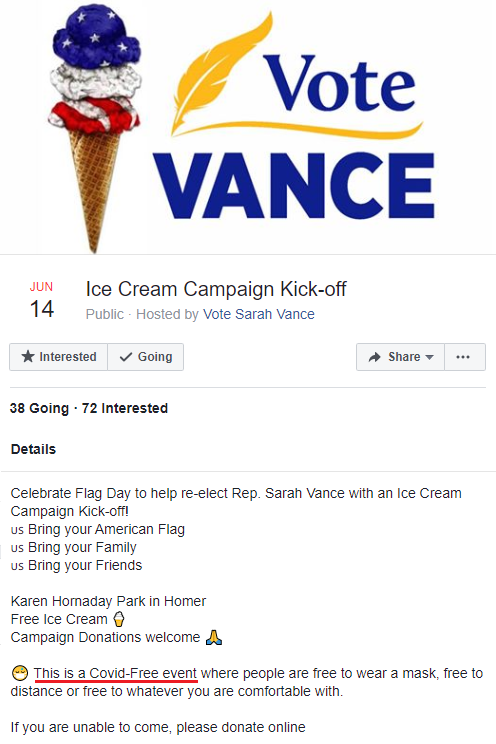Open the Share menu button
Screen dimensions: 496x744
401,357
